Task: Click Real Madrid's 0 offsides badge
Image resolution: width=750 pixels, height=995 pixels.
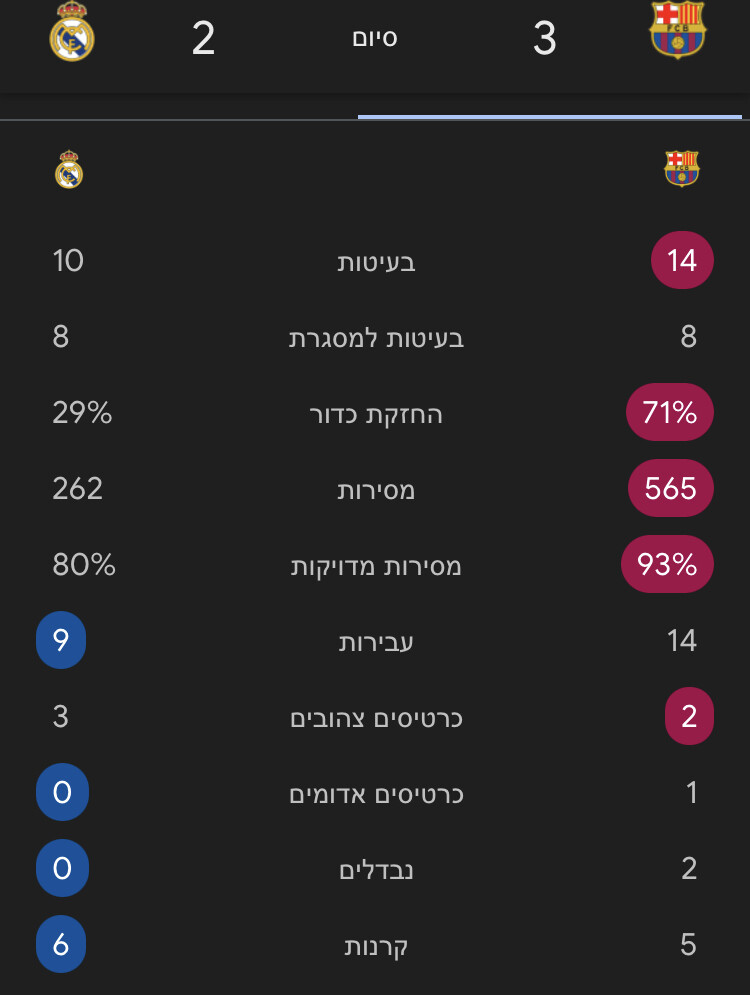Action: (x=62, y=868)
